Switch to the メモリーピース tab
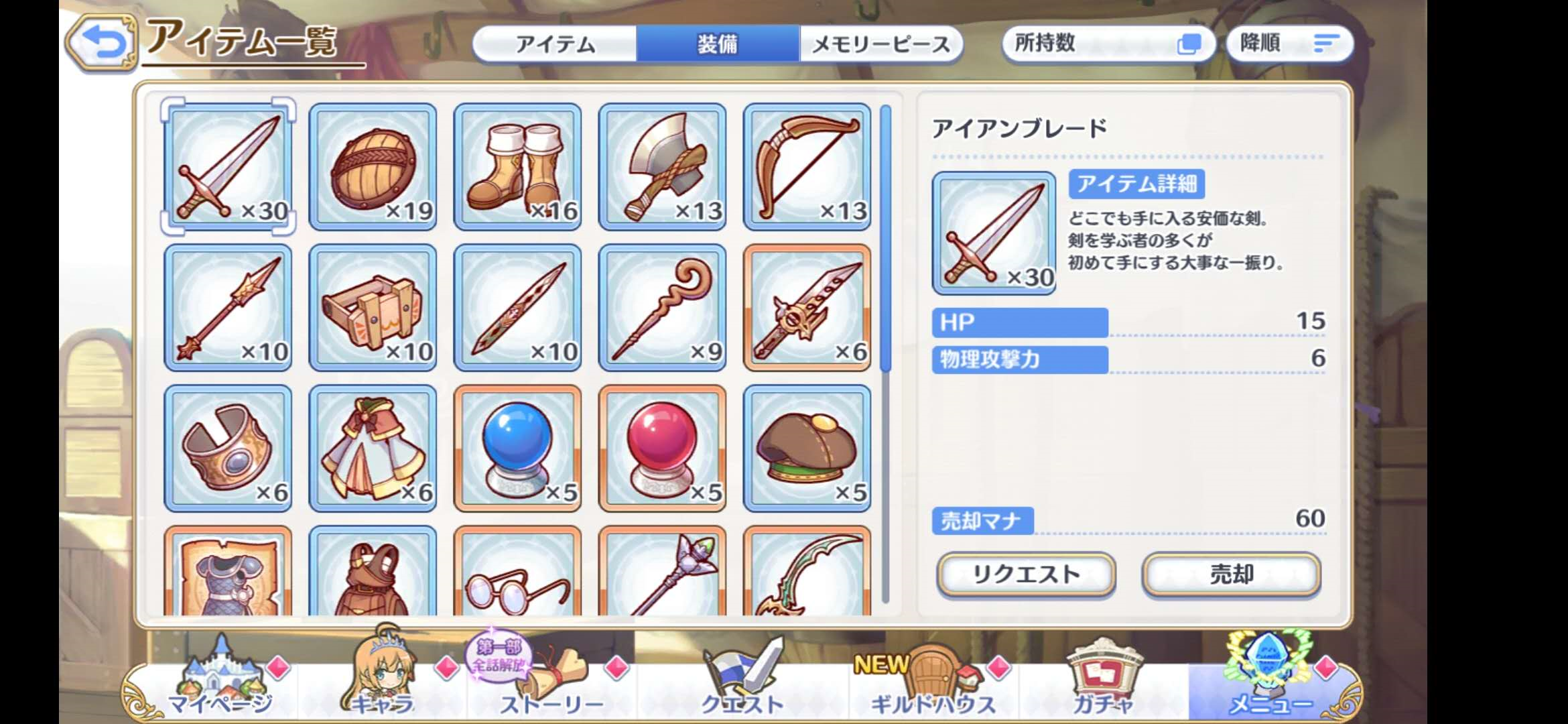 coord(881,44)
